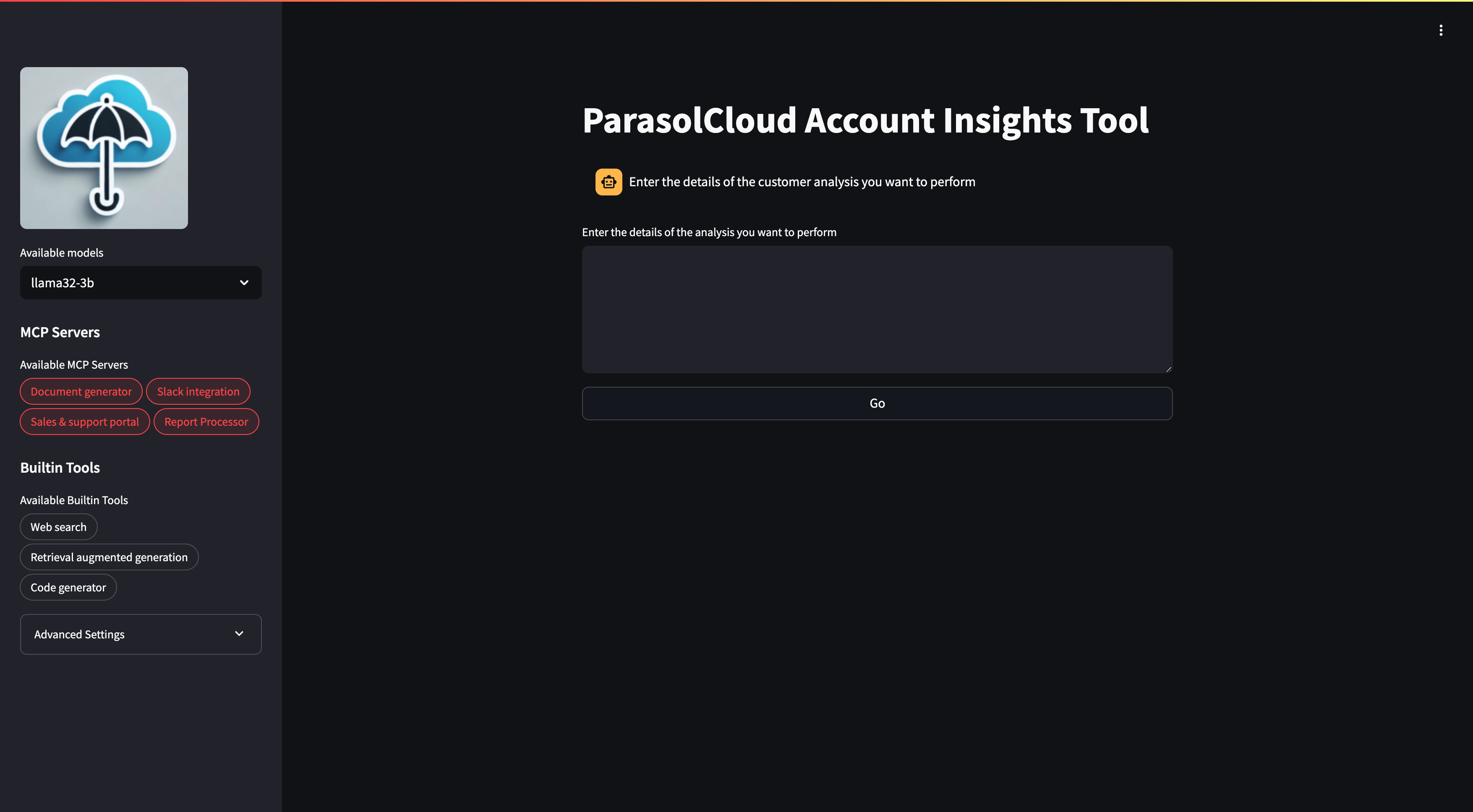Open the available models dropdown
The height and width of the screenshot is (812, 1473).
141,282
